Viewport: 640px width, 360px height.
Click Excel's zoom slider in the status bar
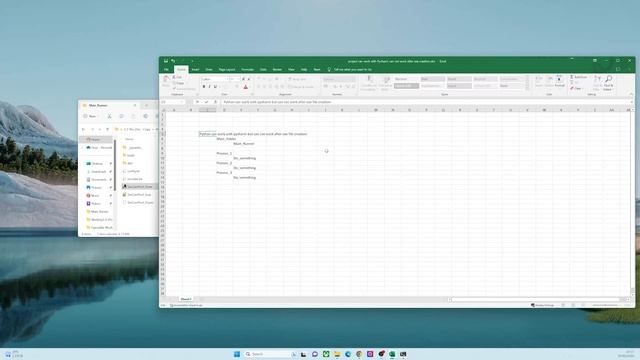(606, 305)
